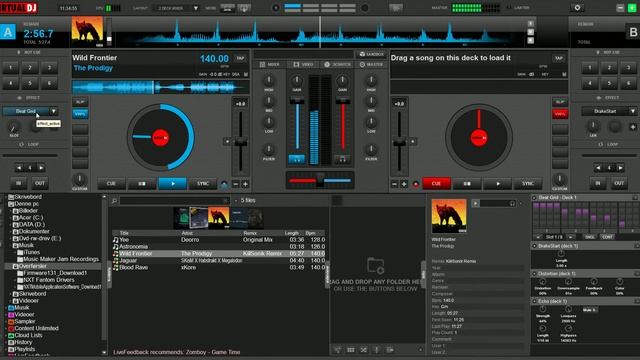Switch to the SCRATCH tab
The width and height of the screenshot is (640, 360).
[338, 64]
